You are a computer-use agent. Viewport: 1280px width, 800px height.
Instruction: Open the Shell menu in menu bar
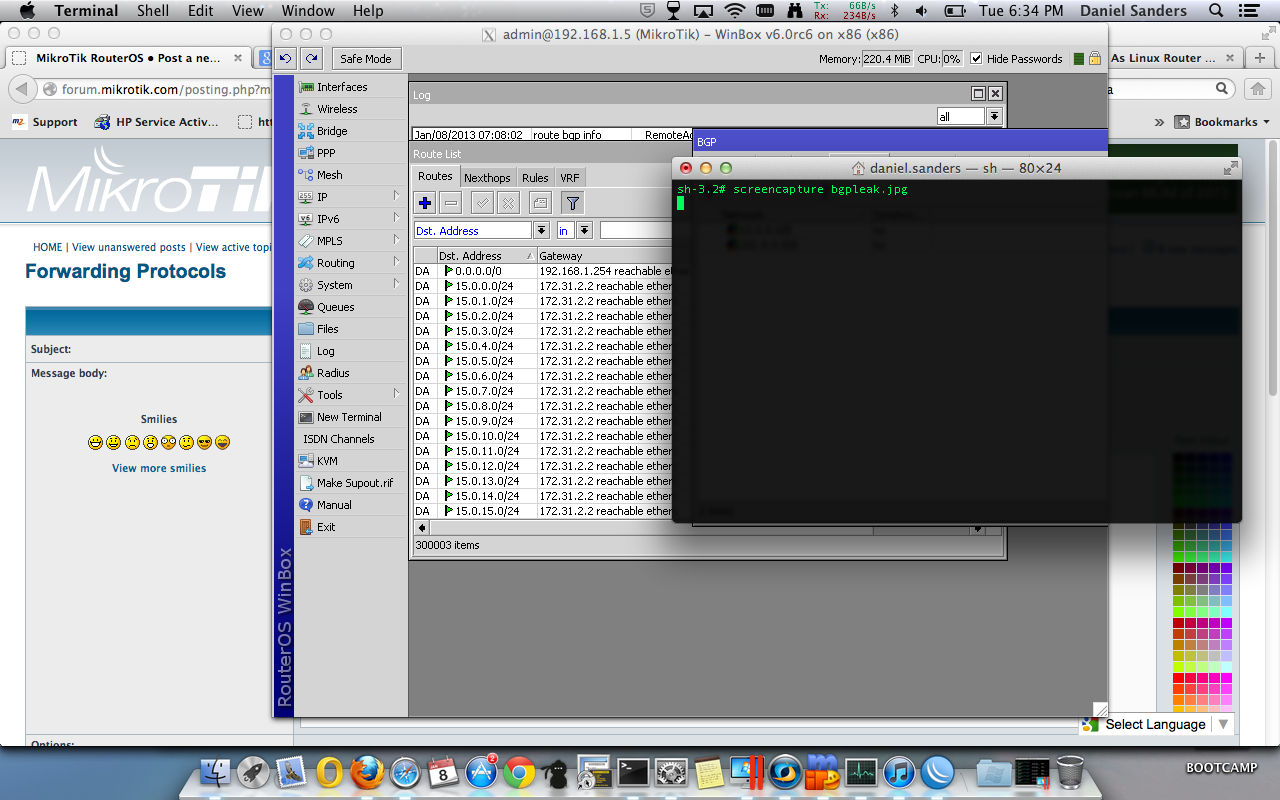coord(153,11)
